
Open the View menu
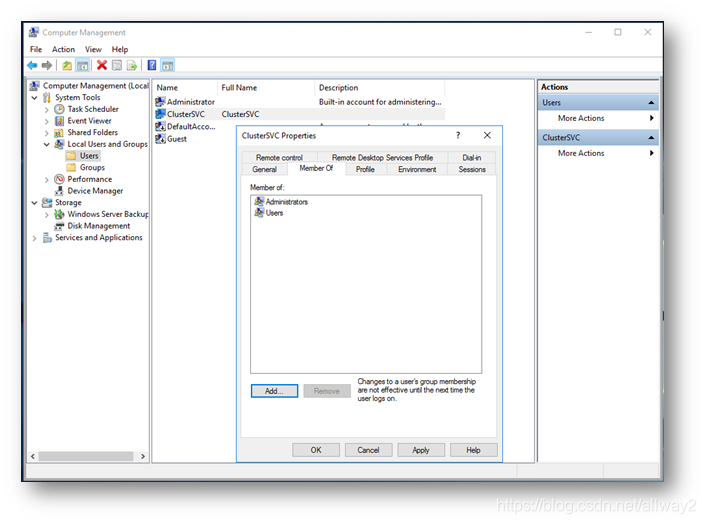(93, 49)
